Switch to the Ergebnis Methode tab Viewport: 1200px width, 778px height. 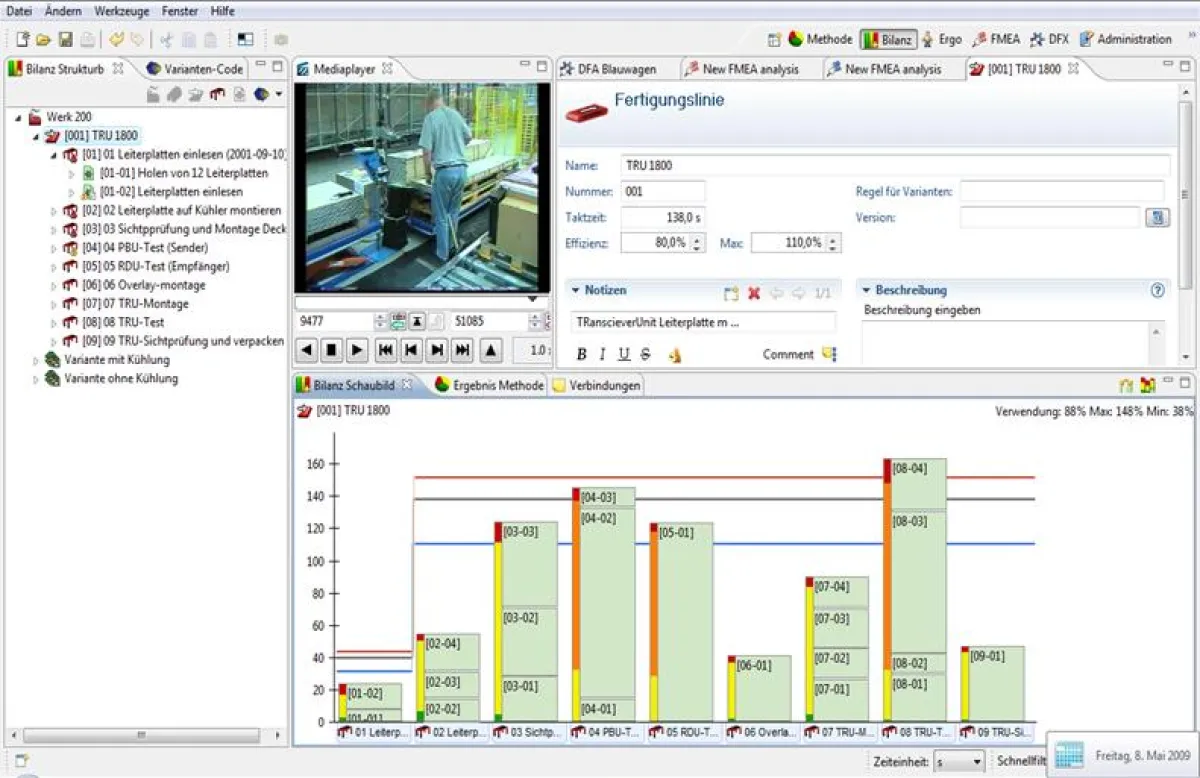[490, 385]
